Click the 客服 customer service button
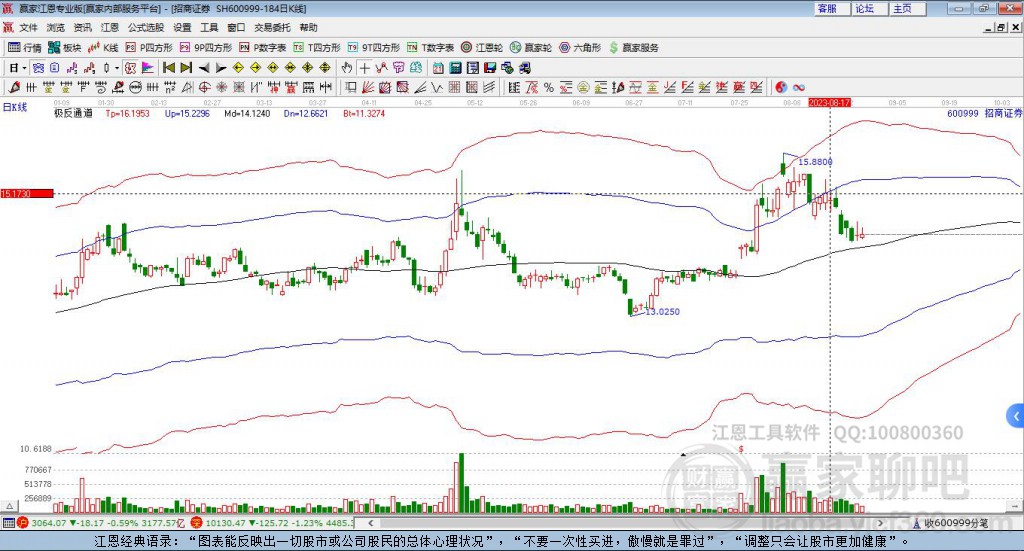Image resolution: width=1024 pixels, height=551 pixels. [832, 8]
